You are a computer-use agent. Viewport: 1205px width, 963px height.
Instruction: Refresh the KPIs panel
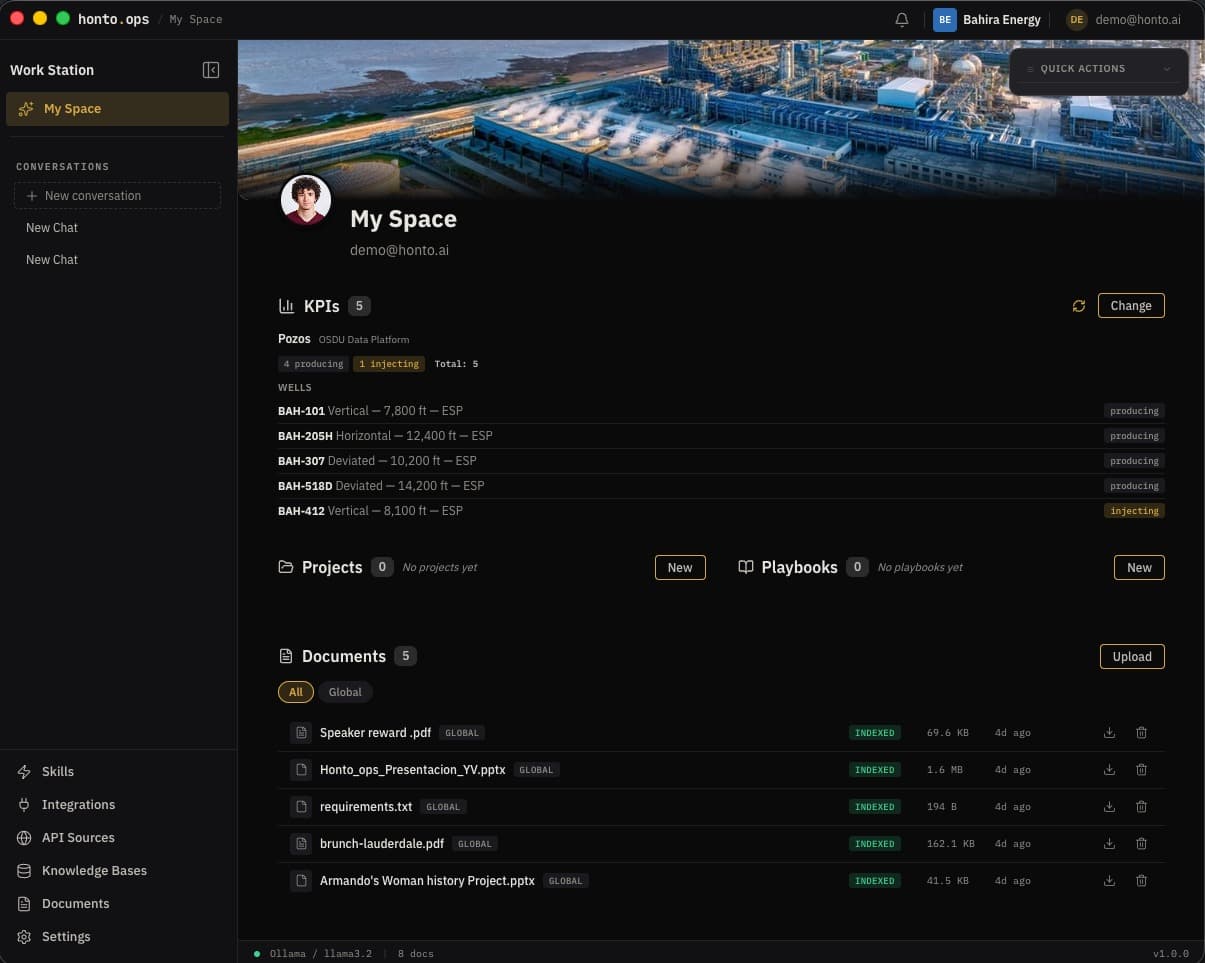pyautogui.click(x=1079, y=306)
